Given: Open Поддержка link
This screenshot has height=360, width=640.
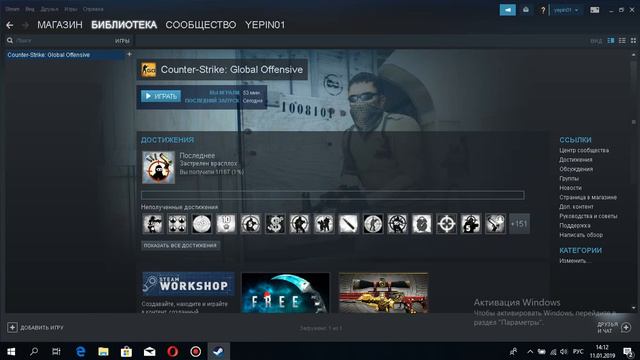Looking at the screenshot, I should point(575,225).
